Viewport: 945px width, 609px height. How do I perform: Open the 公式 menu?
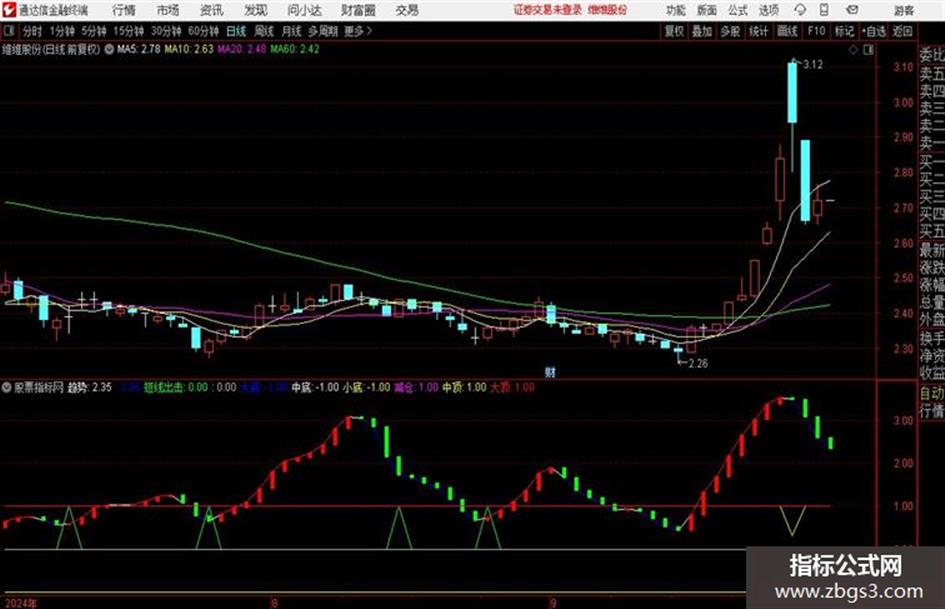(738, 10)
